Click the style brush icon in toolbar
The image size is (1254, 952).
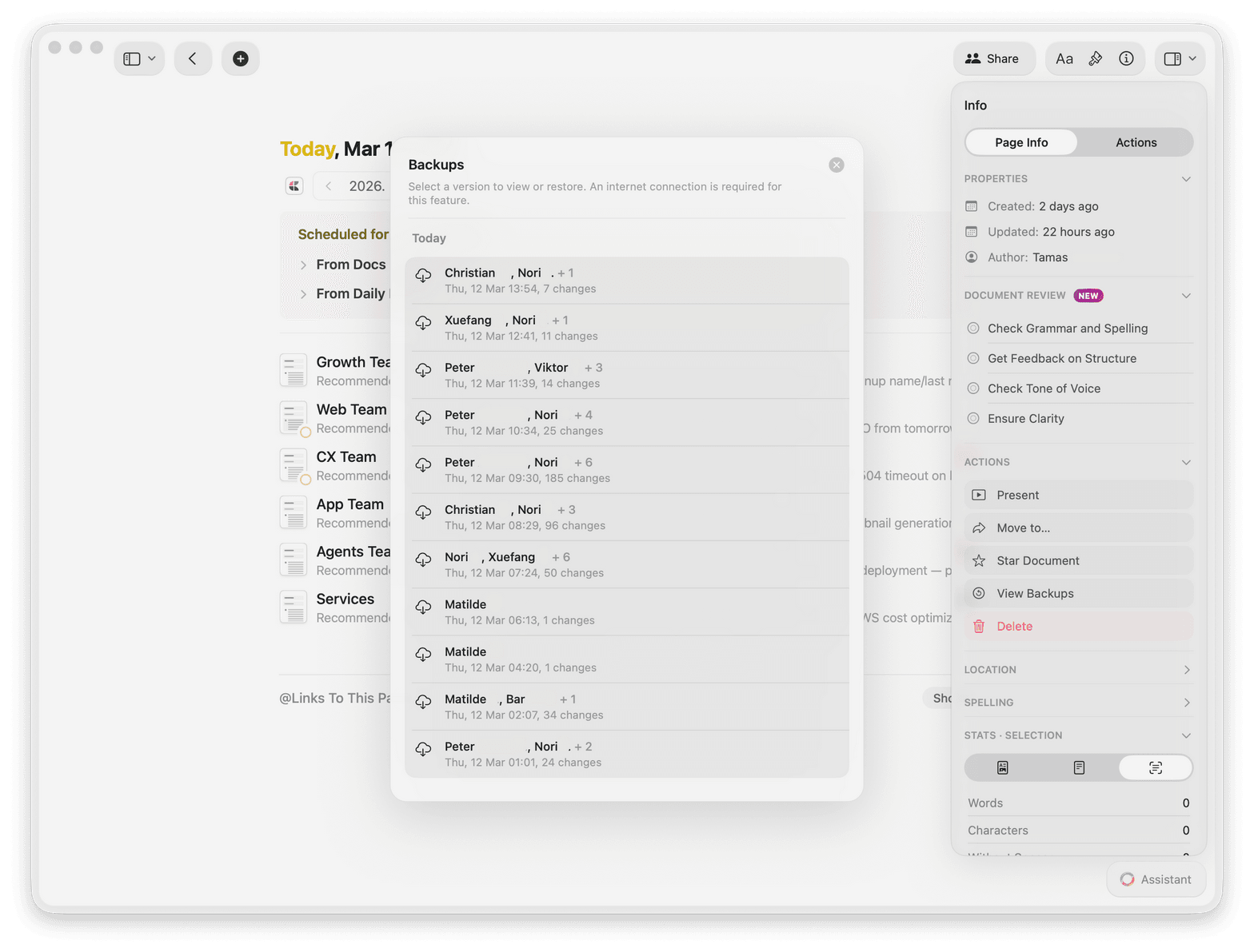[1096, 58]
